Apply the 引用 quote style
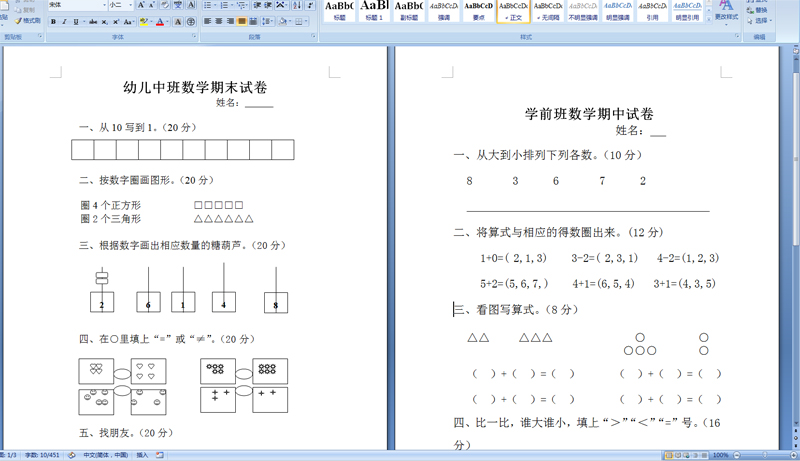The width and height of the screenshot is (800, 461). click(x=652, y=11)
